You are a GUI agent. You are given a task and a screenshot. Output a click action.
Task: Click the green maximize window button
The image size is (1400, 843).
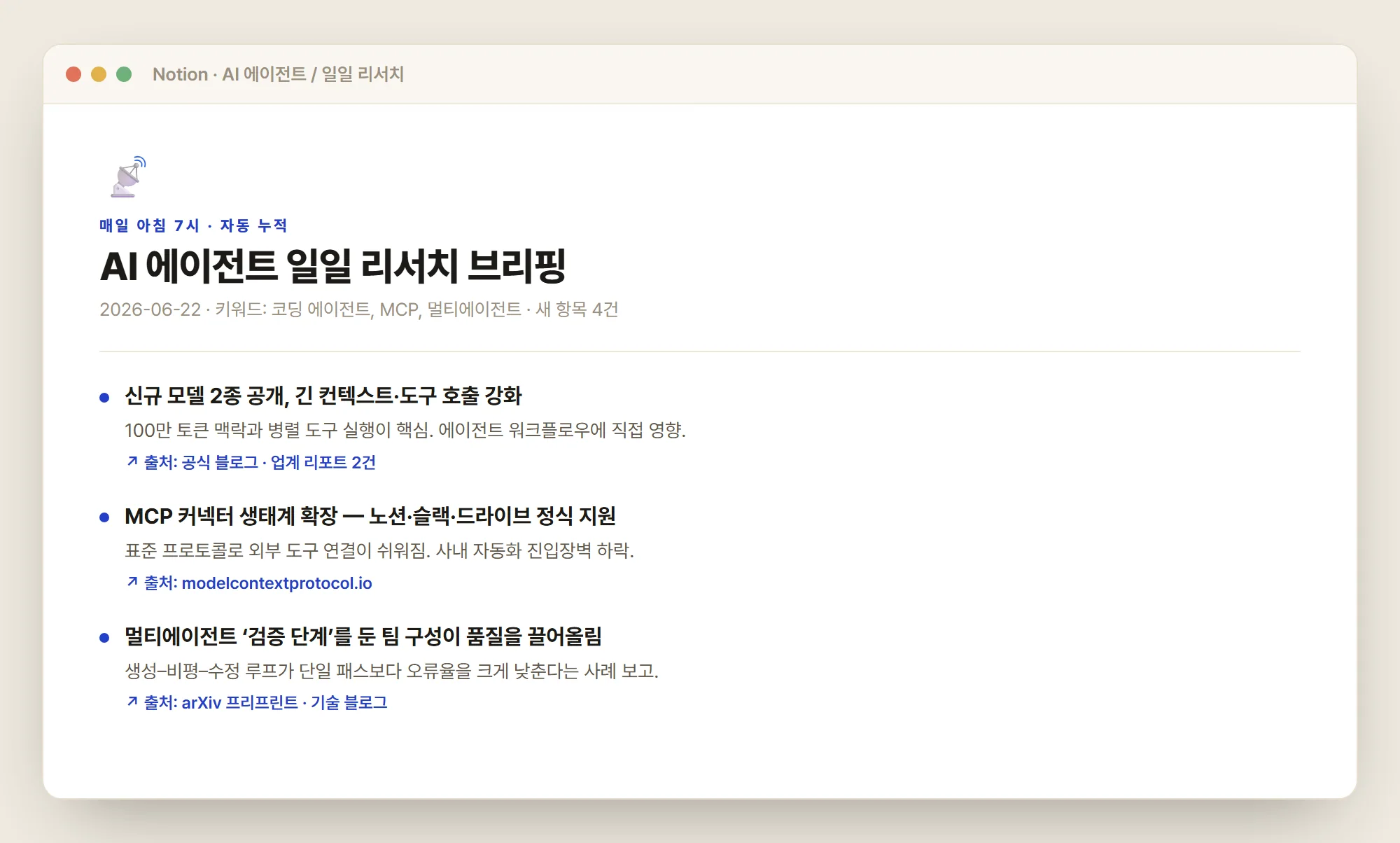[x=124, y=74]
